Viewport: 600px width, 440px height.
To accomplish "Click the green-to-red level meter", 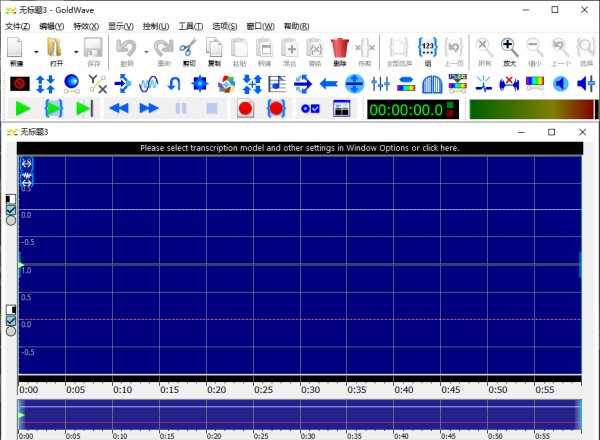I will pos(532,109).
